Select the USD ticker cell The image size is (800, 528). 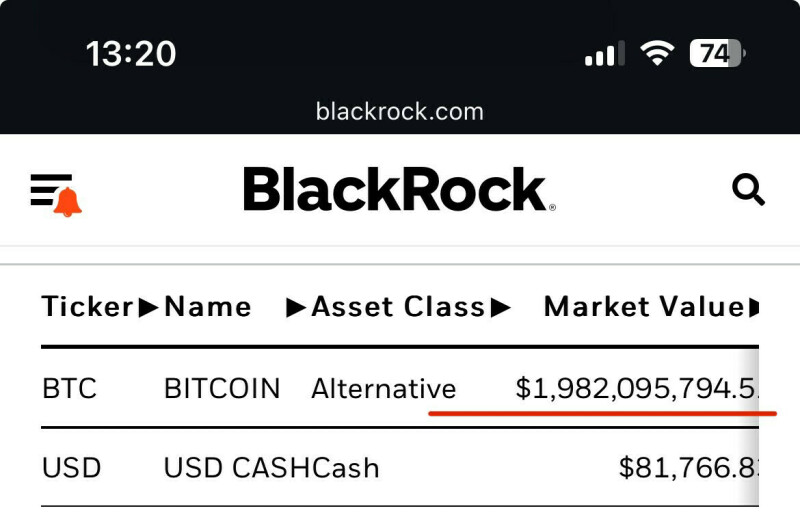[x=71, y=467]
